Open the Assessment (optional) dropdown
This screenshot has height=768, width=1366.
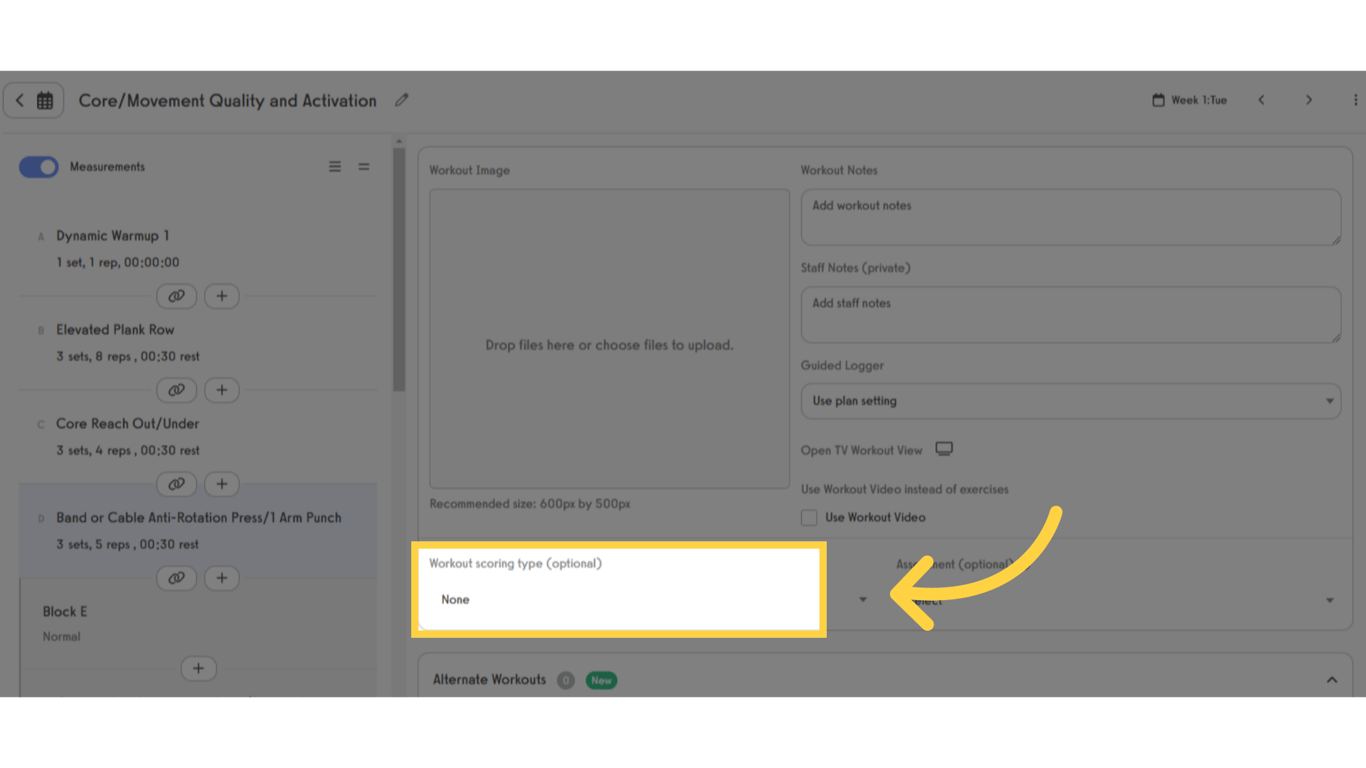pos(1117,600)
